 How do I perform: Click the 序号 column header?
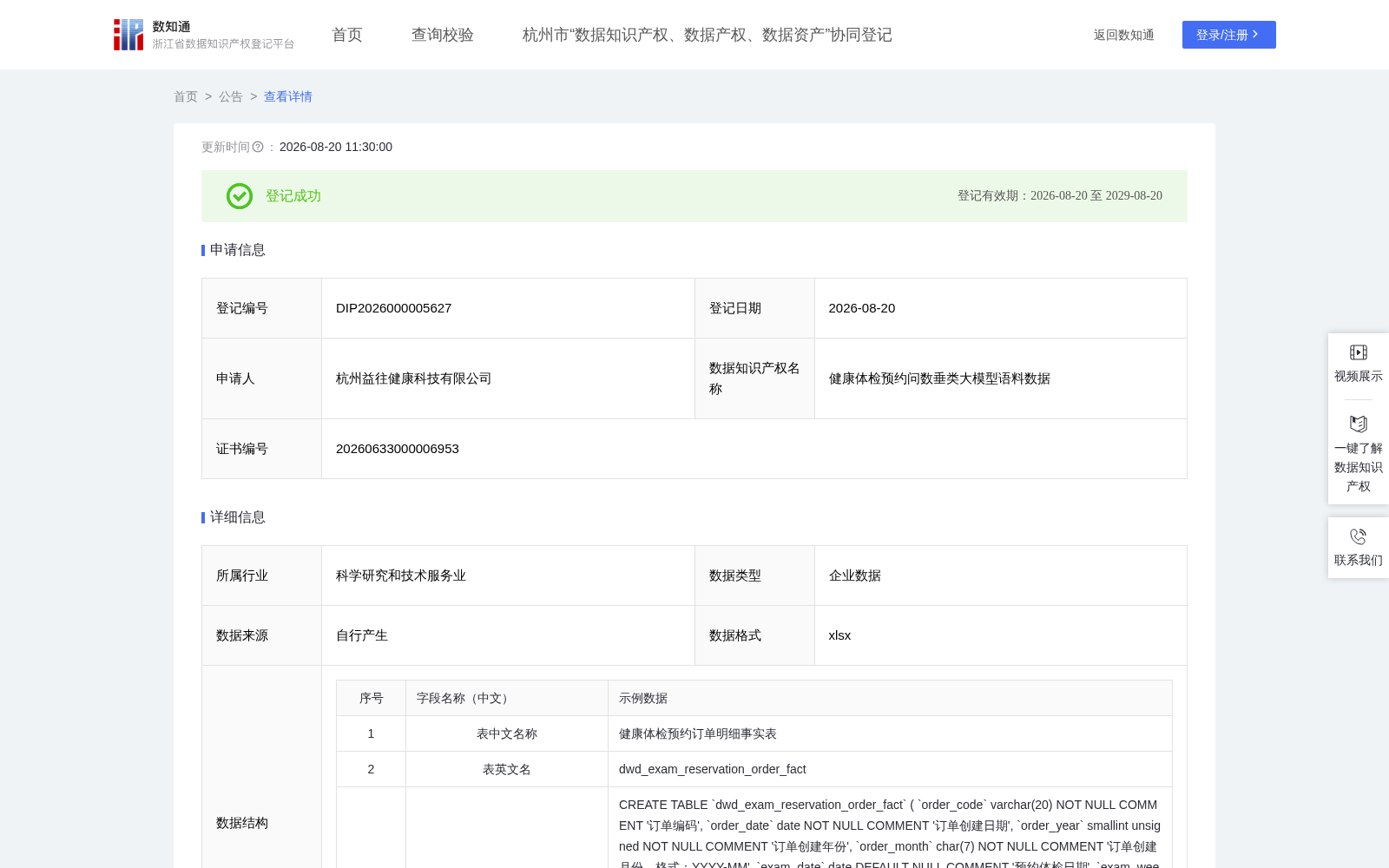(372, 698)
